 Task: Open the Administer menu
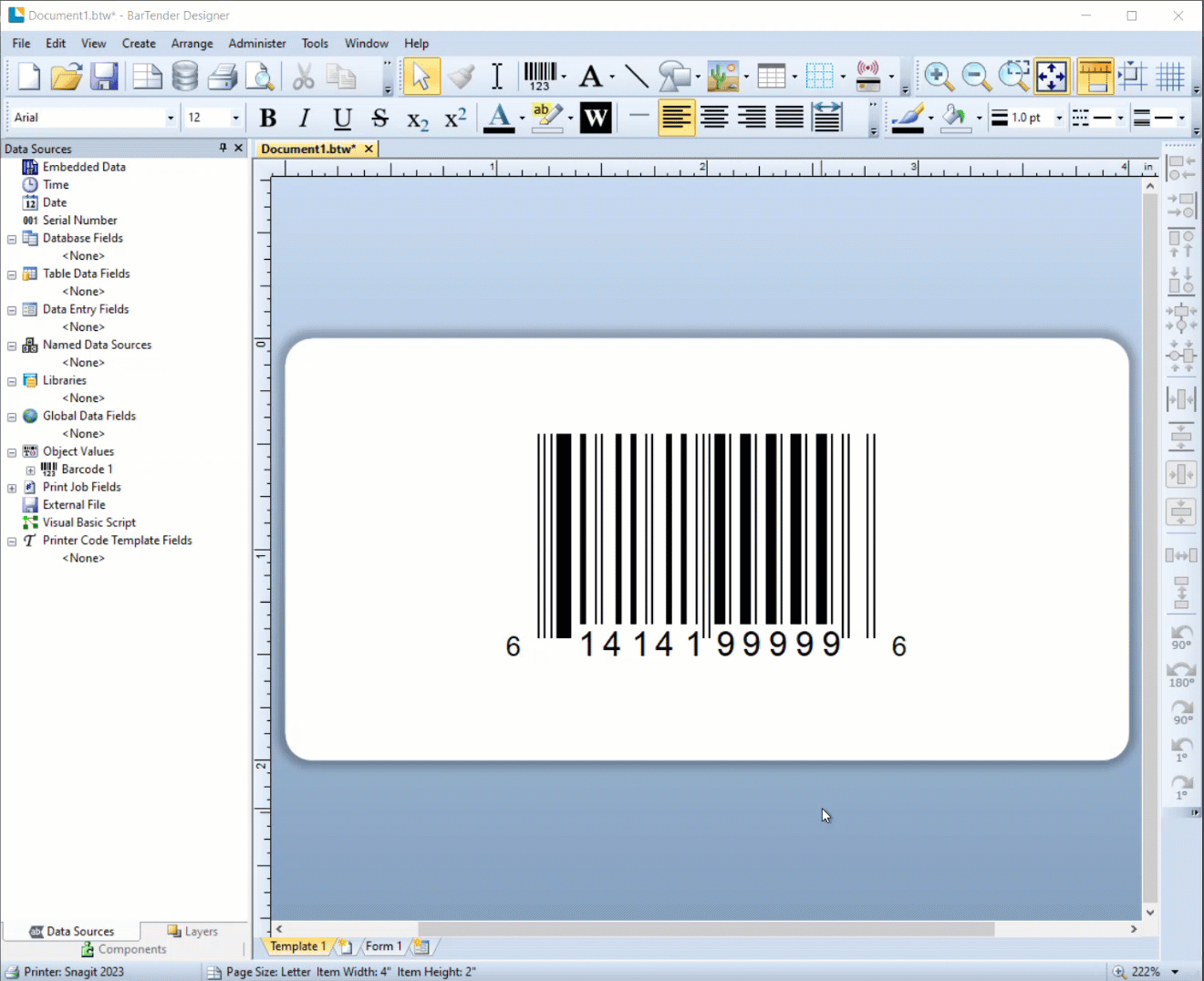click(257, 43)
